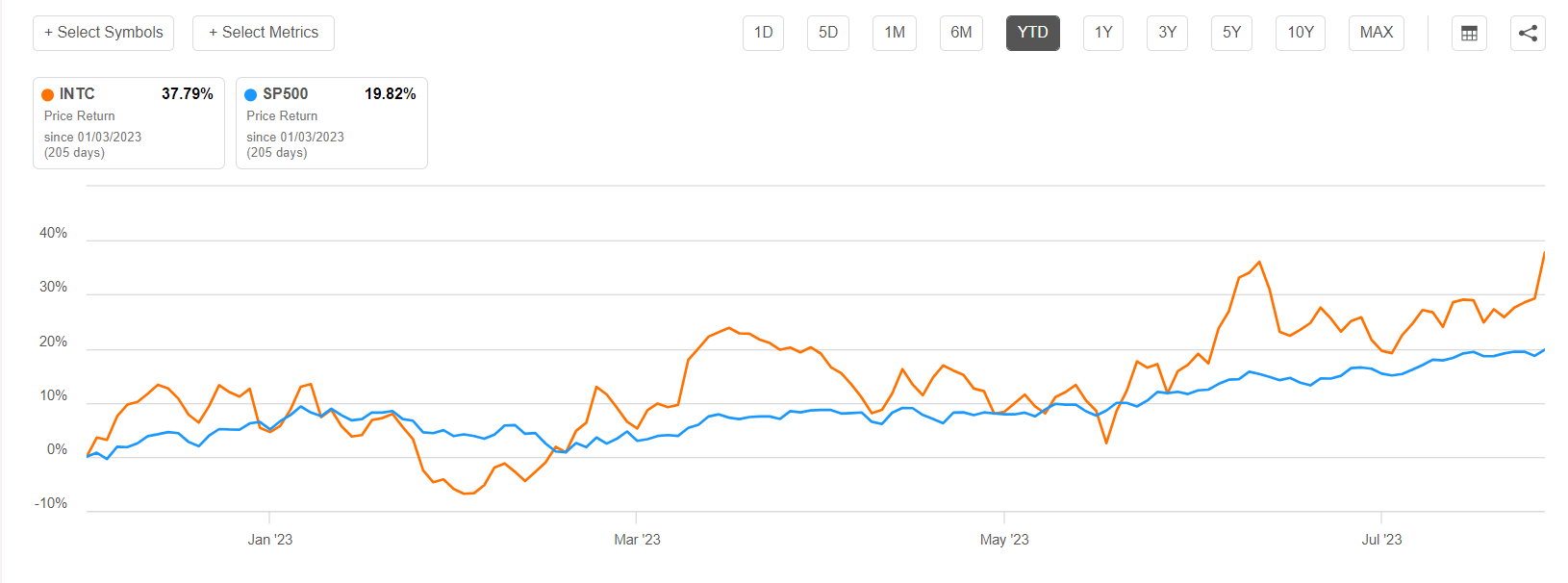This screenshot has height=583, width=1568.
Task: Display the MAX time range
Action: tap(1377, 33)
